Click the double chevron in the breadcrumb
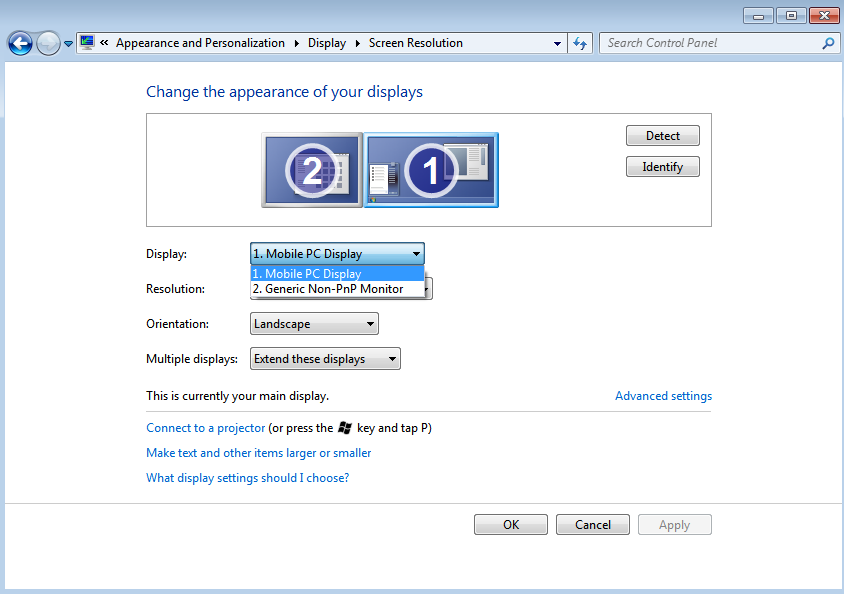This screenshot has width=844, height=594. coord(104,43)
